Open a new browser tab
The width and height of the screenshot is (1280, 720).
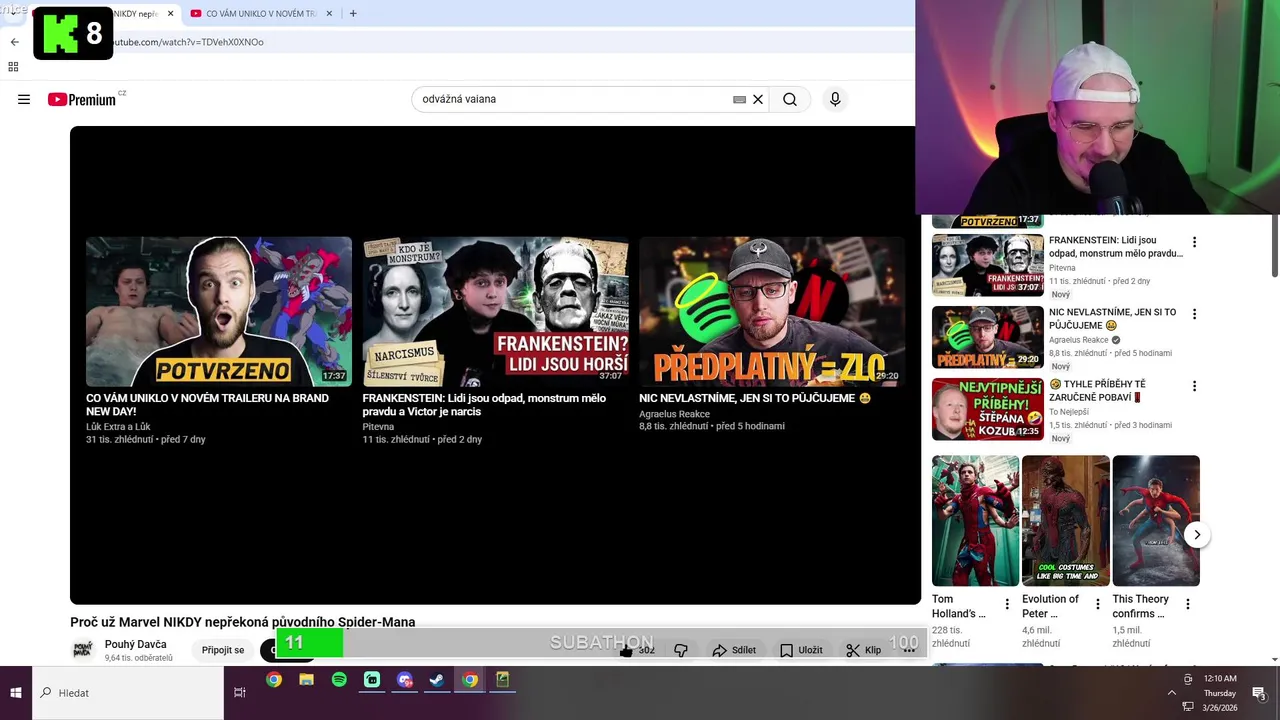353,13
